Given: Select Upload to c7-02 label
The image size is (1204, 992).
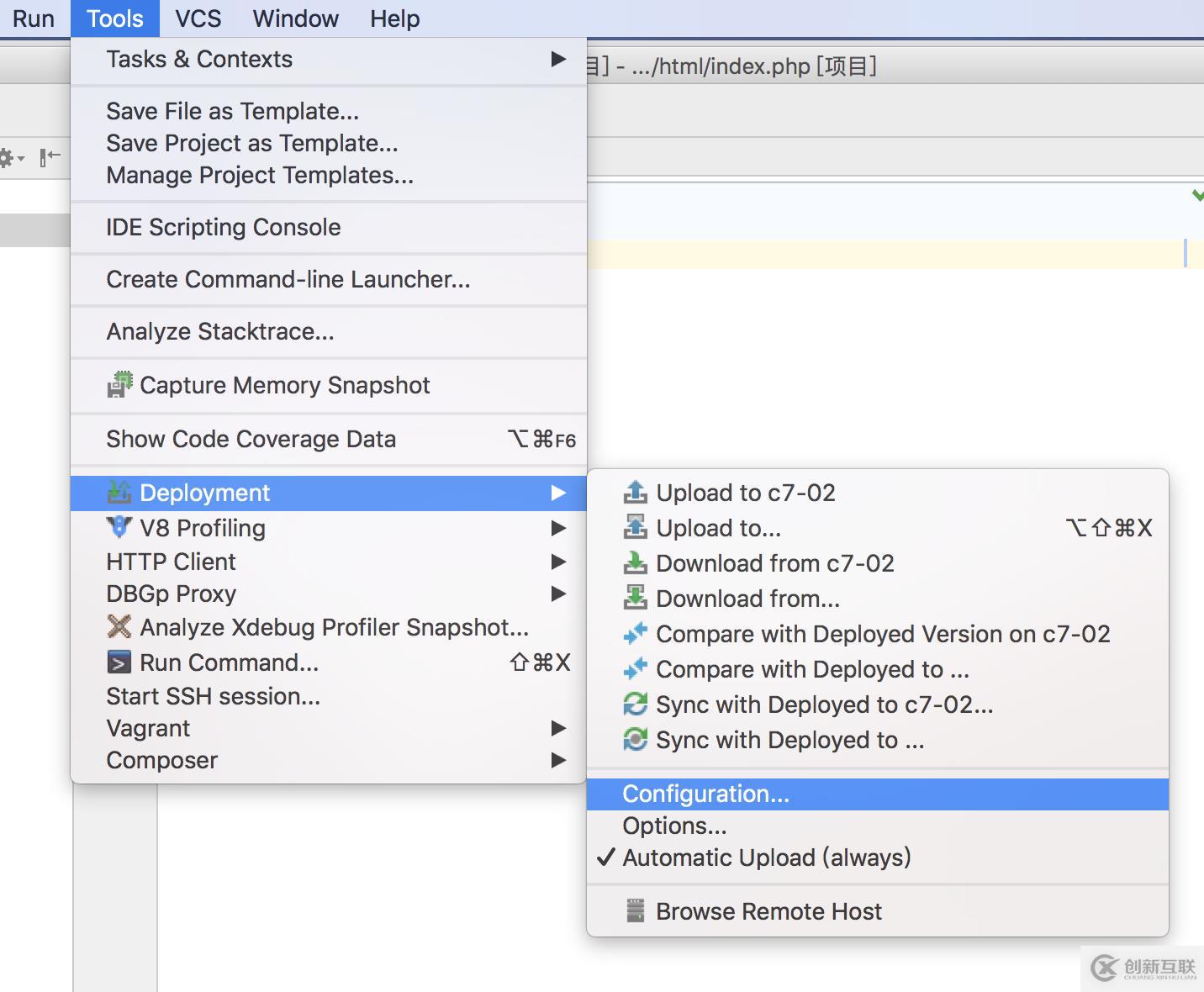Looking at the screenshot, I should (x=746, y=493).
